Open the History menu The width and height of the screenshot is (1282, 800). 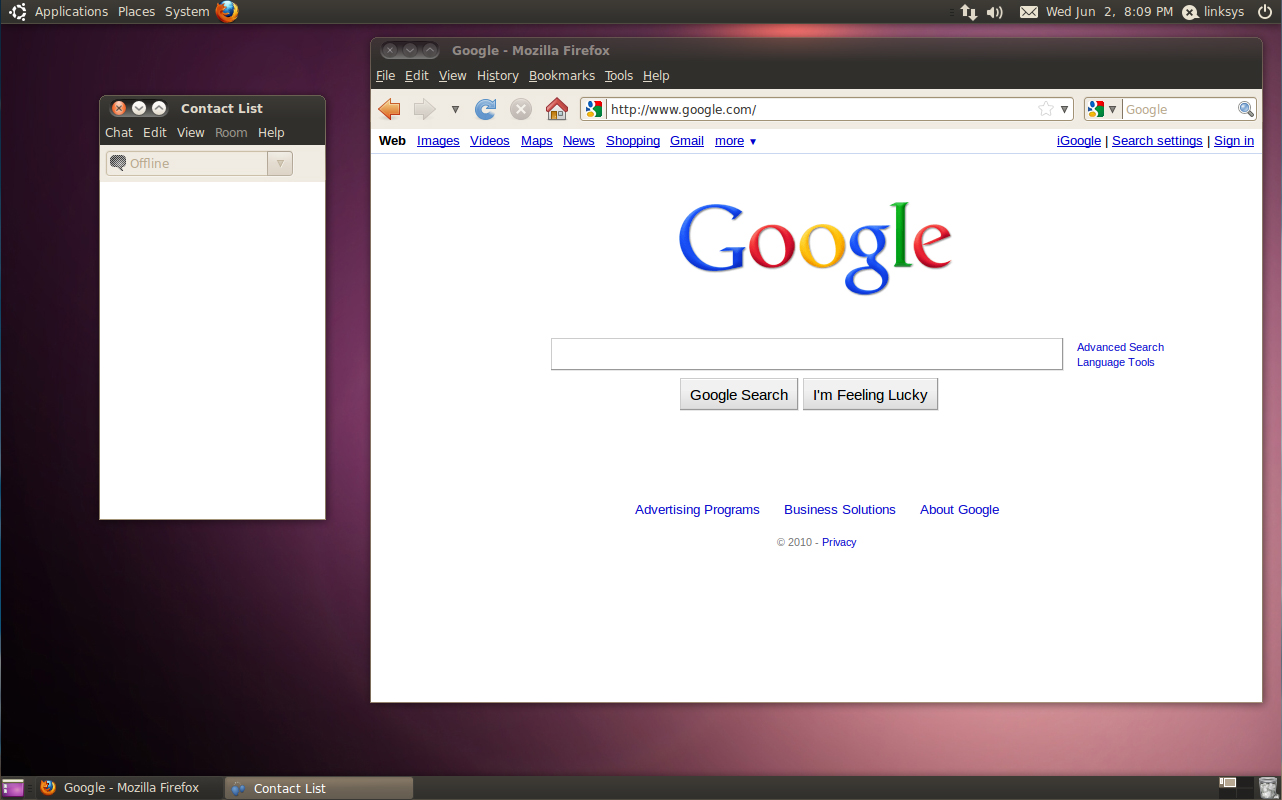498,76
